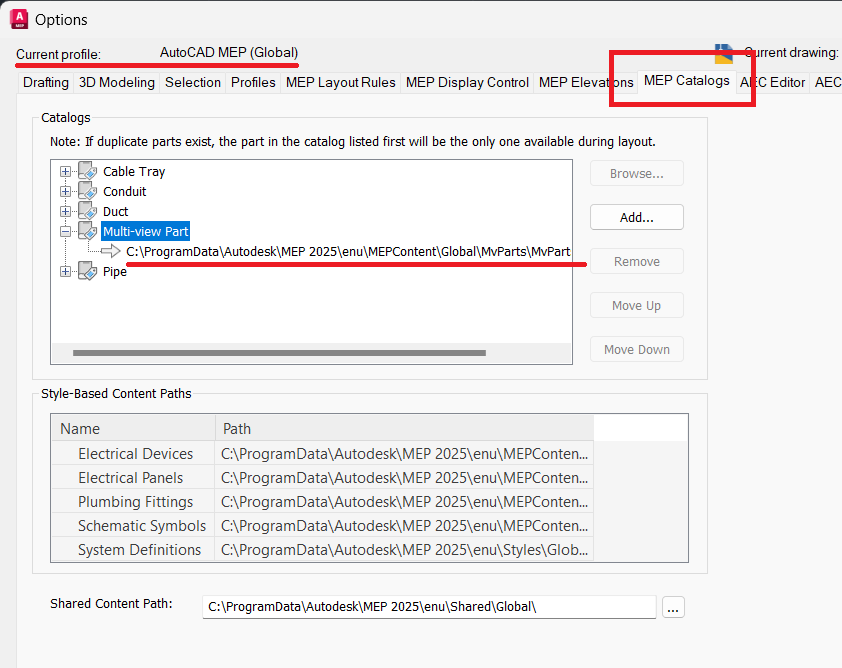Go to the MEP Layout Rules tab
This screenshot has height=668, width=842.
(340, 82)
